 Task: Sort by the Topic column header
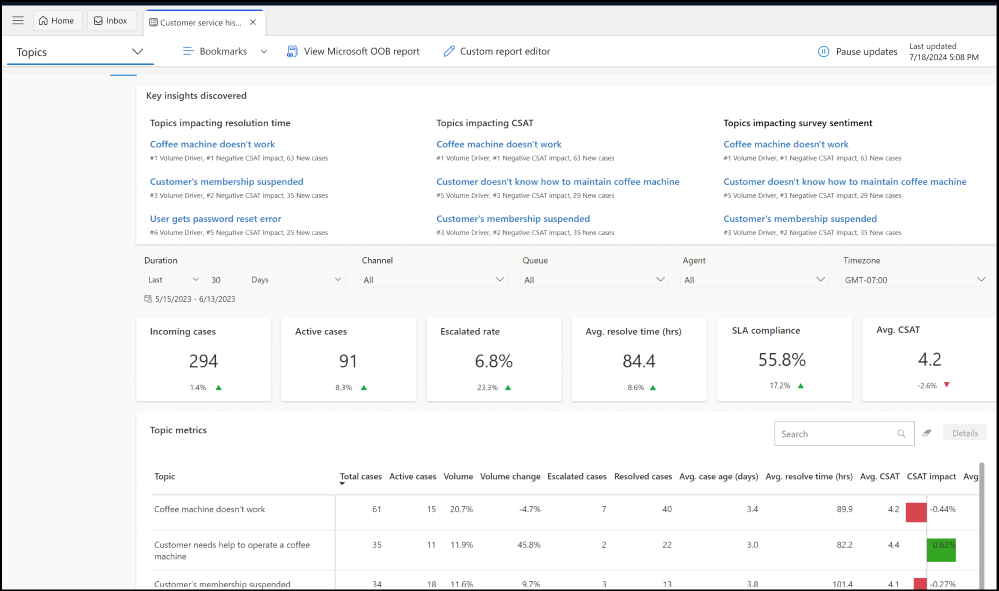click(164, 476)
